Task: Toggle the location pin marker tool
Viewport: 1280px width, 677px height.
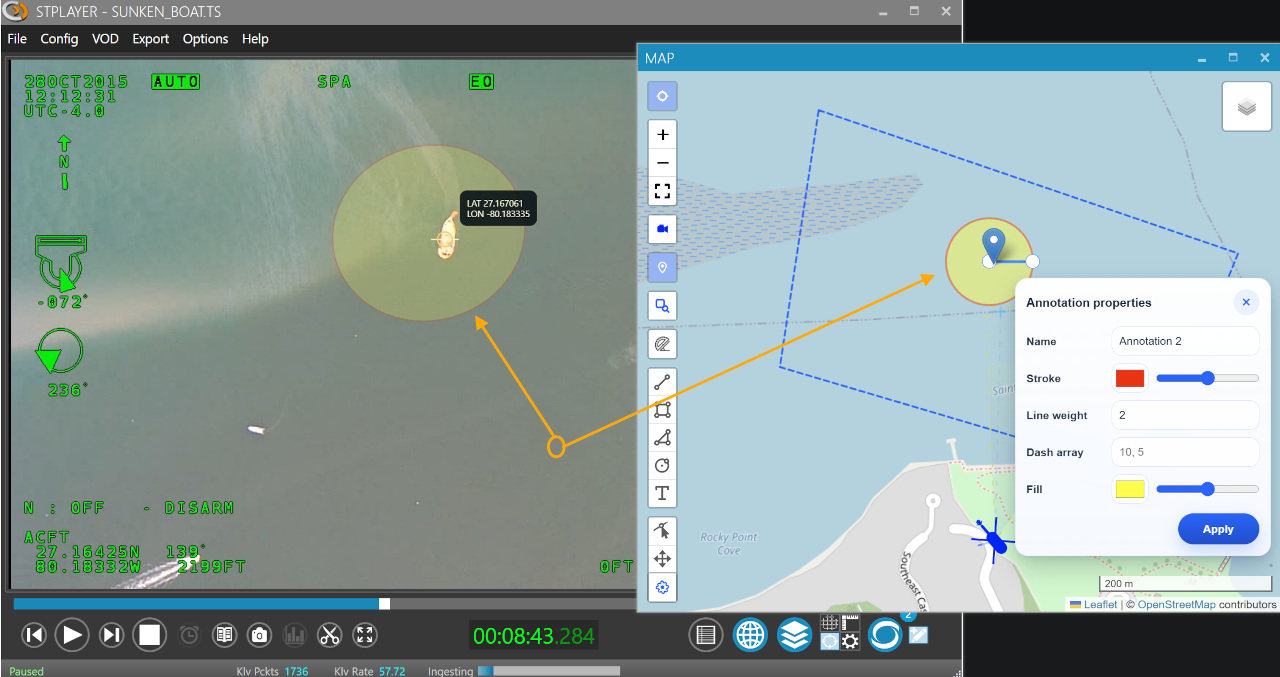Action: (x=662, y=267)
